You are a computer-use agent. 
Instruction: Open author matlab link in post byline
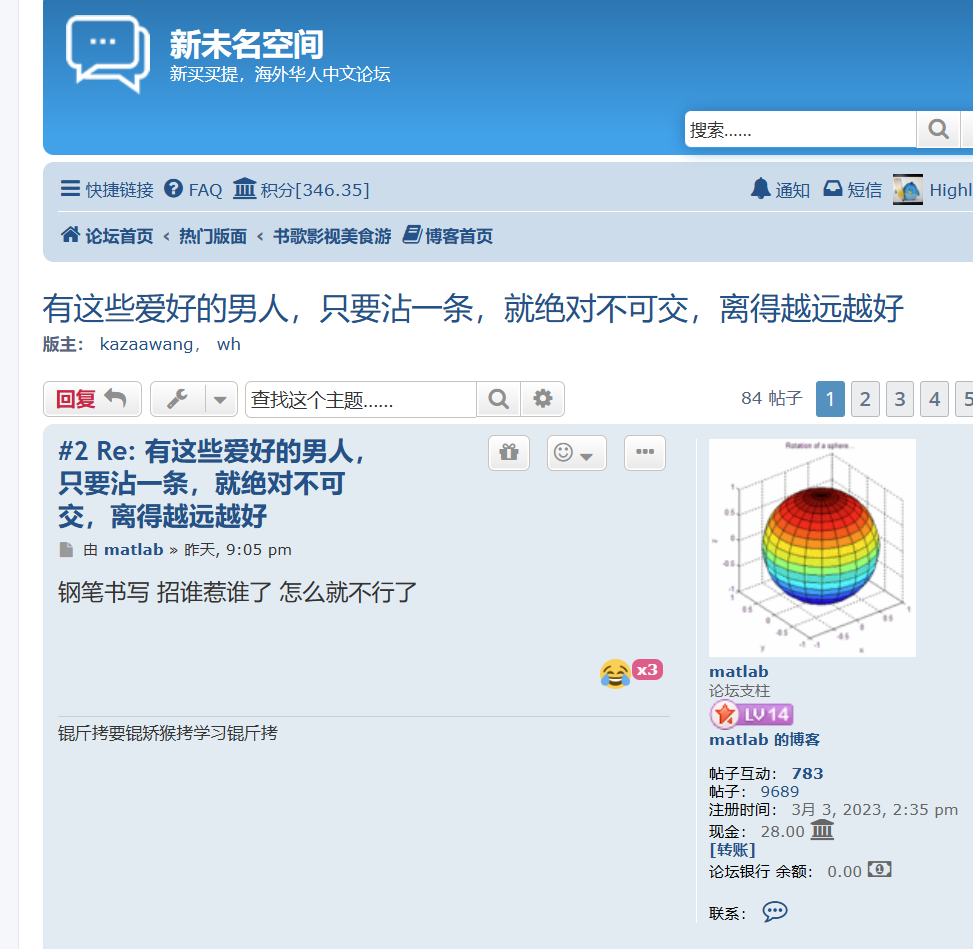click(133, 550)
